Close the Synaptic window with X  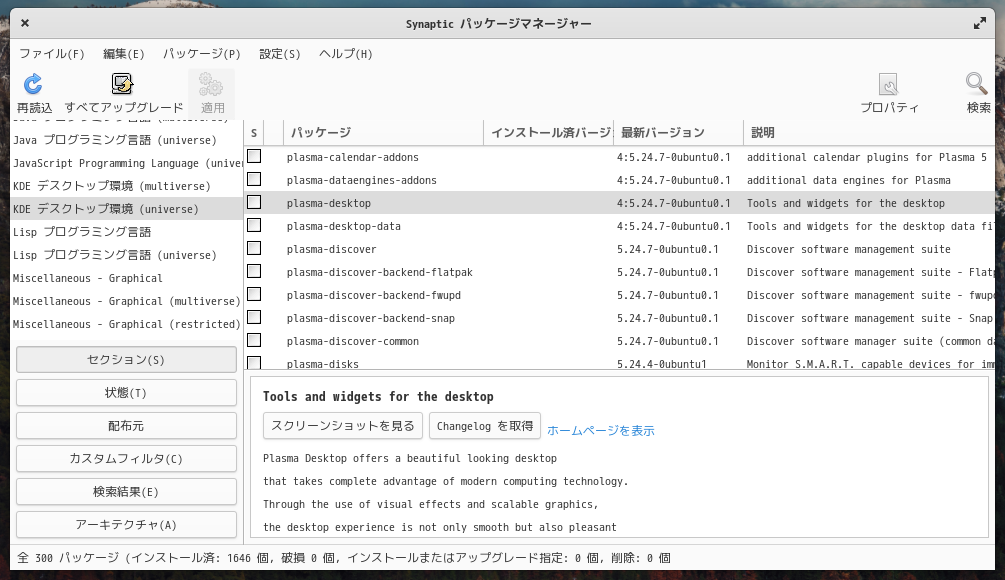(x=25, y=23)
